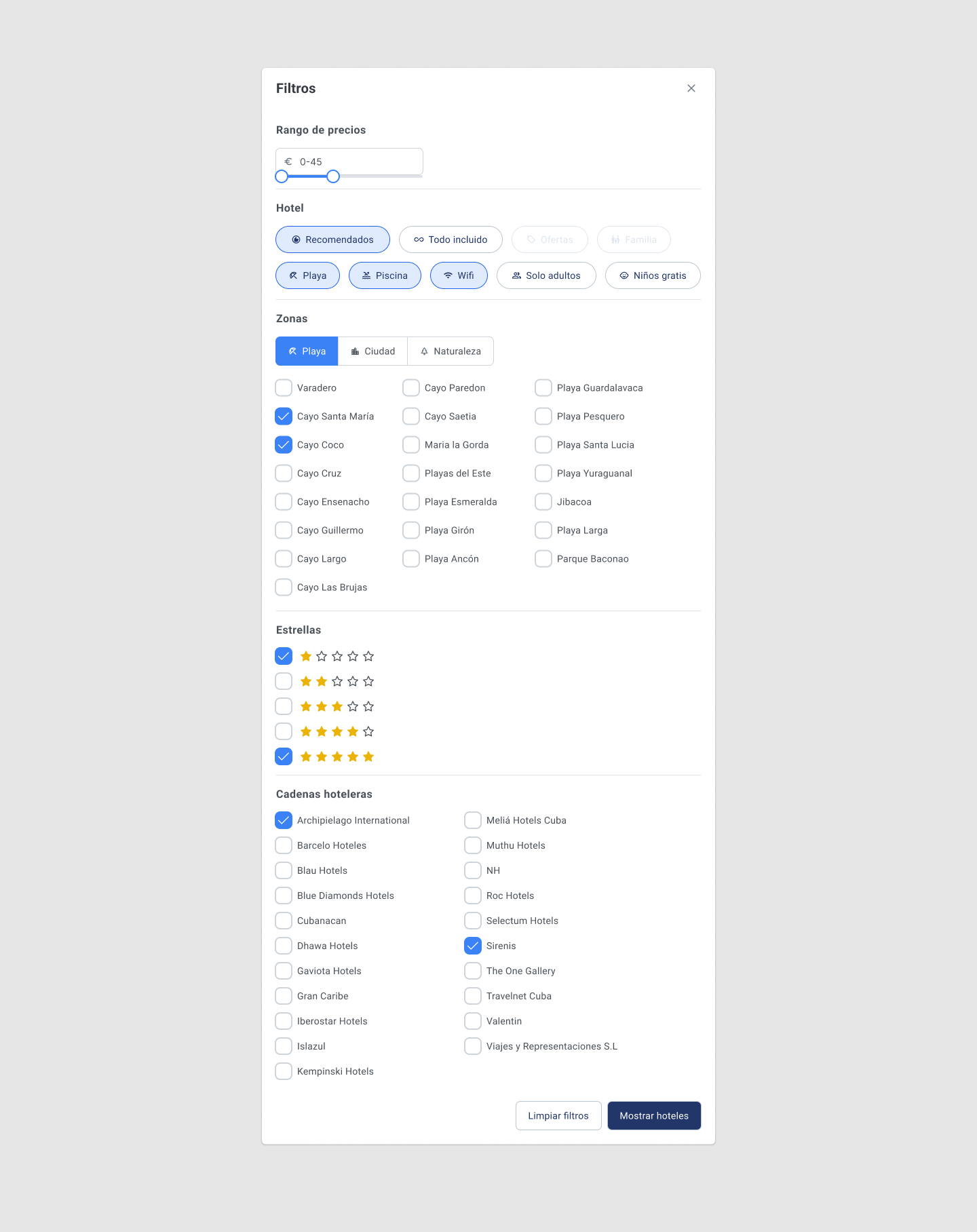977x1232 pixels.
Task: Switch to the Naturaleza zone tab
Action: [x=451, y=351]
